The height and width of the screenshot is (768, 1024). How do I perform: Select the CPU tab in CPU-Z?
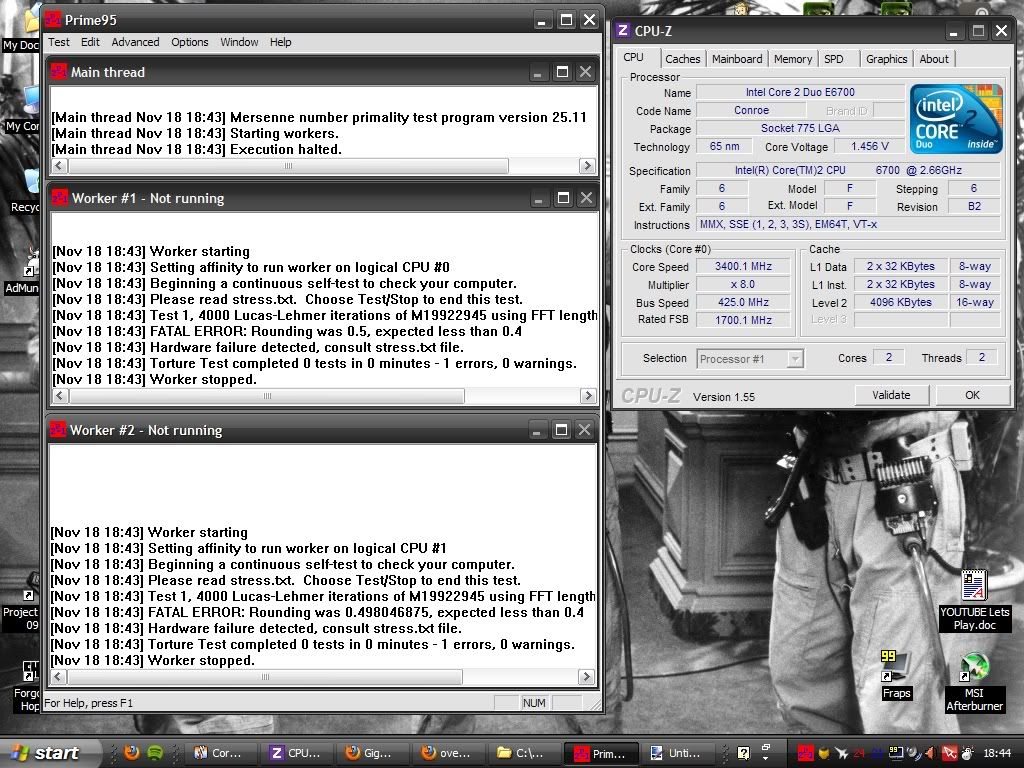click(633, 57)
